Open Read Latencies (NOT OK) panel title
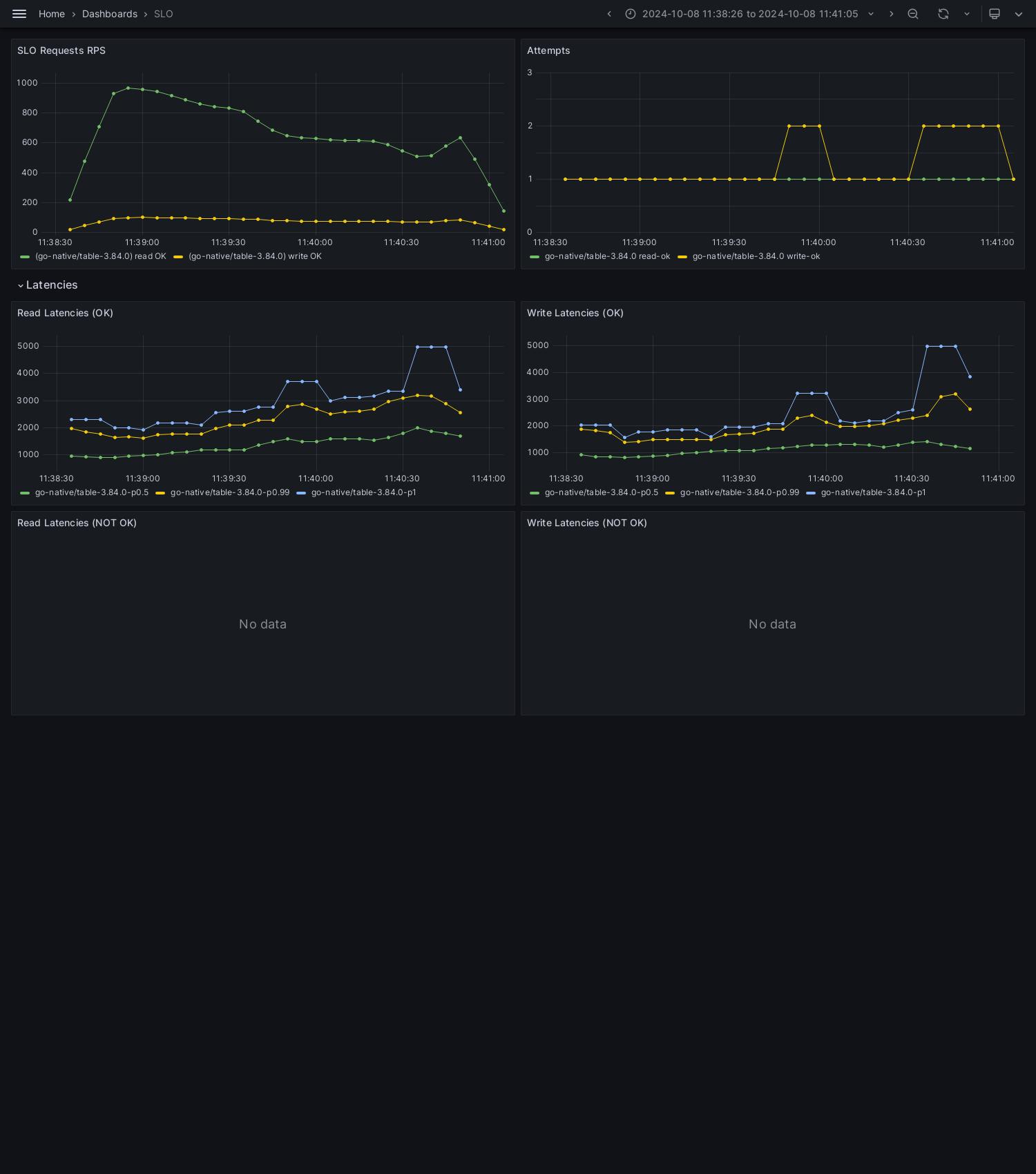 click(x=77, y=523)
